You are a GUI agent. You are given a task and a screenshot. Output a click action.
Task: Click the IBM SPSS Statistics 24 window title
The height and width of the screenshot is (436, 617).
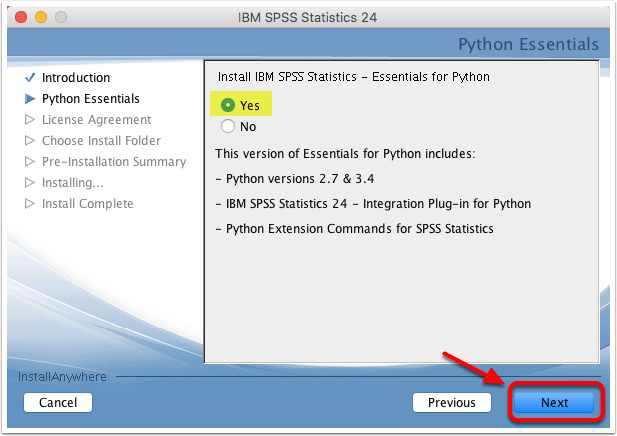pyautogui.click(x=307, y=18)
